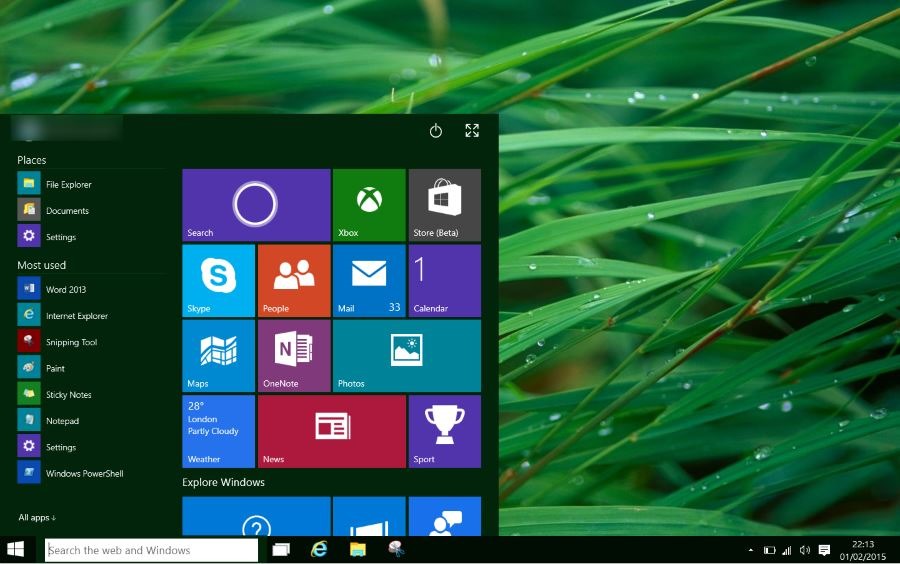Open the Xbox tile
This screenshot has width=900, height=564.
369,205
